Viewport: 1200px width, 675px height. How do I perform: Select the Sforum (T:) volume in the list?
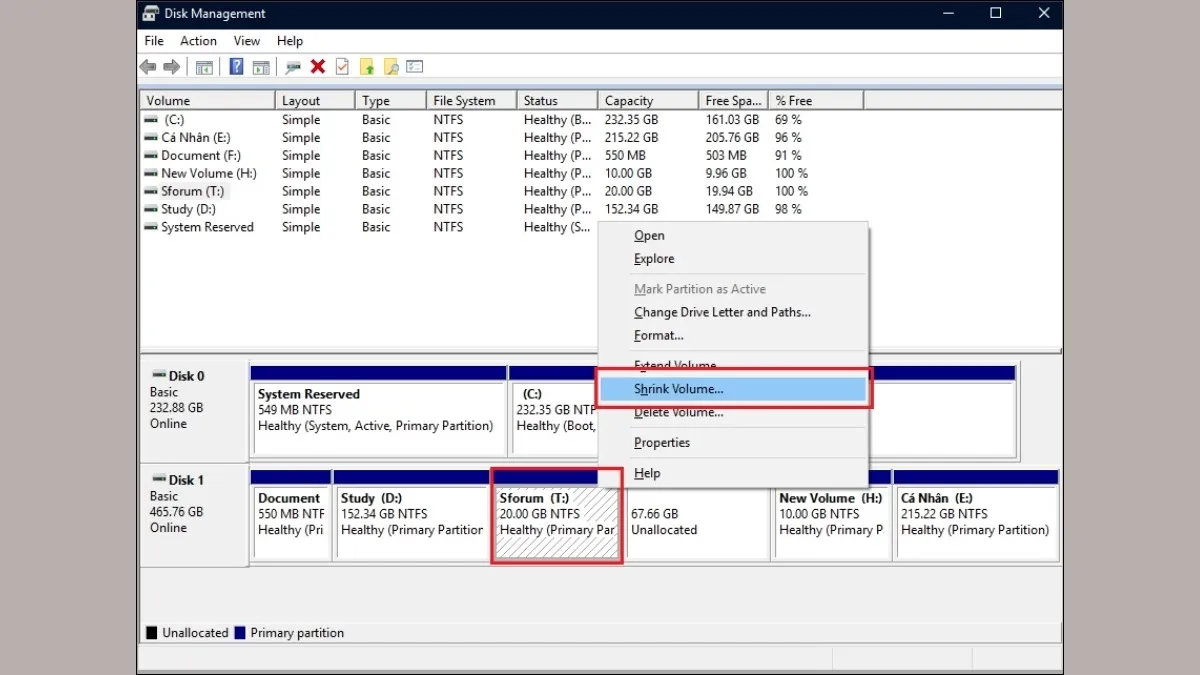click(192, 191)
